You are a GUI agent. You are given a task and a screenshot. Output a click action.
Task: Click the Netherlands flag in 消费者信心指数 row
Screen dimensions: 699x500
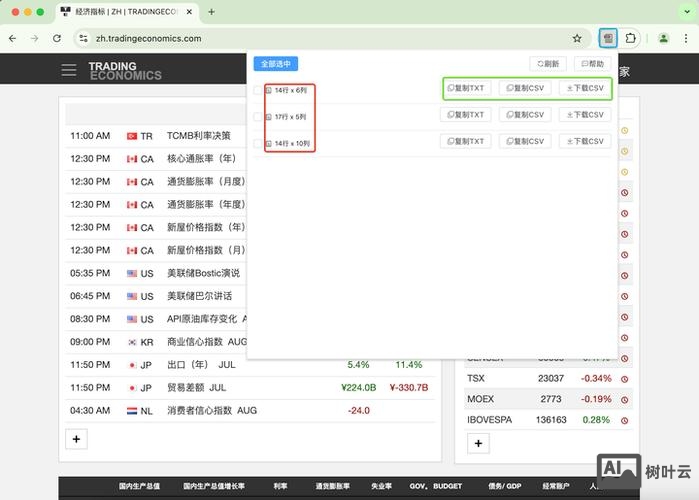[132, 411]
